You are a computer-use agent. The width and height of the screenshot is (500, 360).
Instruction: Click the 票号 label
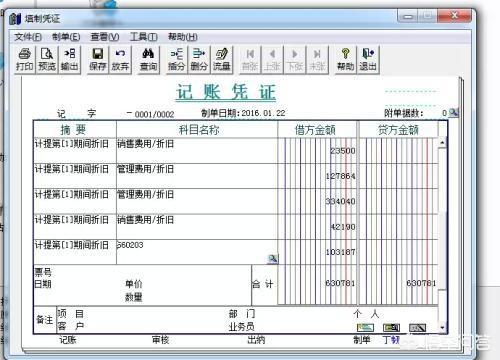43,273
